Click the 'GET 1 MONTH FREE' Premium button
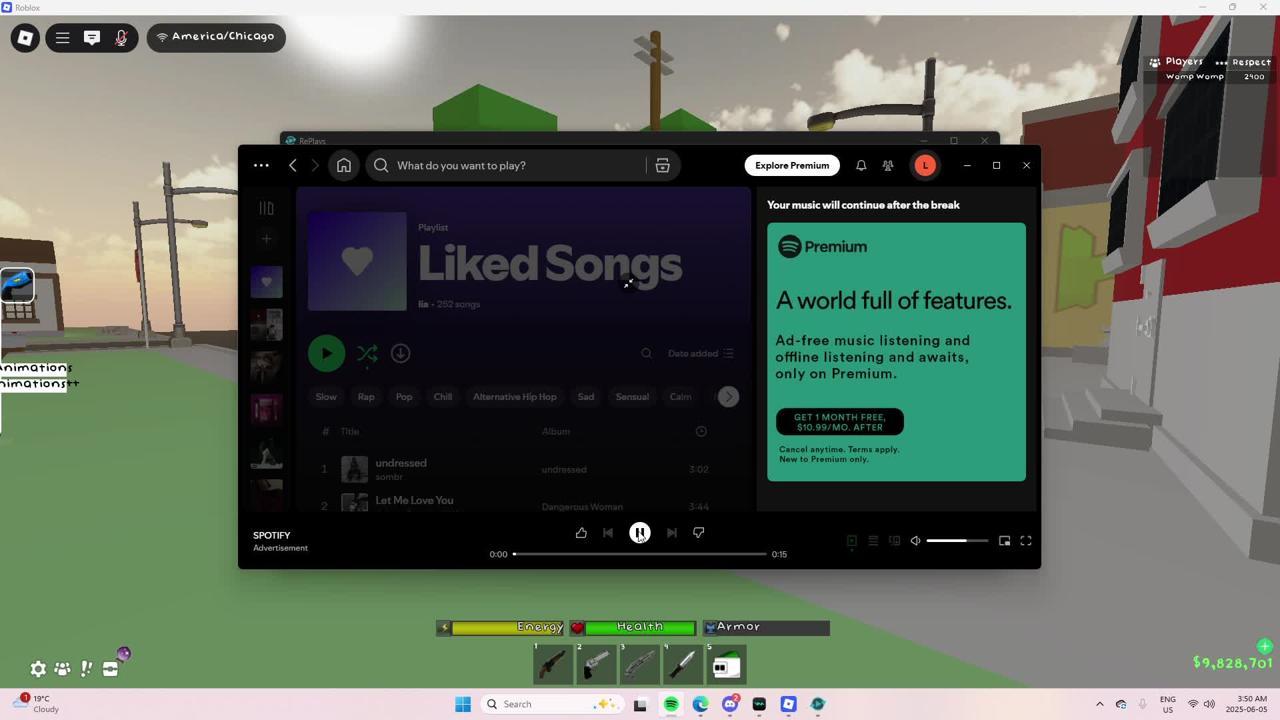1280x720 pixels. (840, 422)
